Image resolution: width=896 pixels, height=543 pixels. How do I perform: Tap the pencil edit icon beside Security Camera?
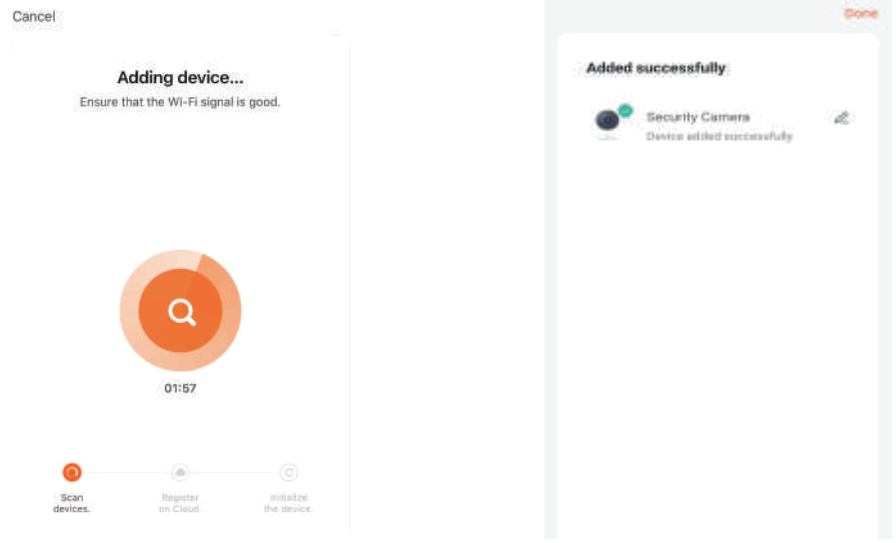[x=841, y=118]
